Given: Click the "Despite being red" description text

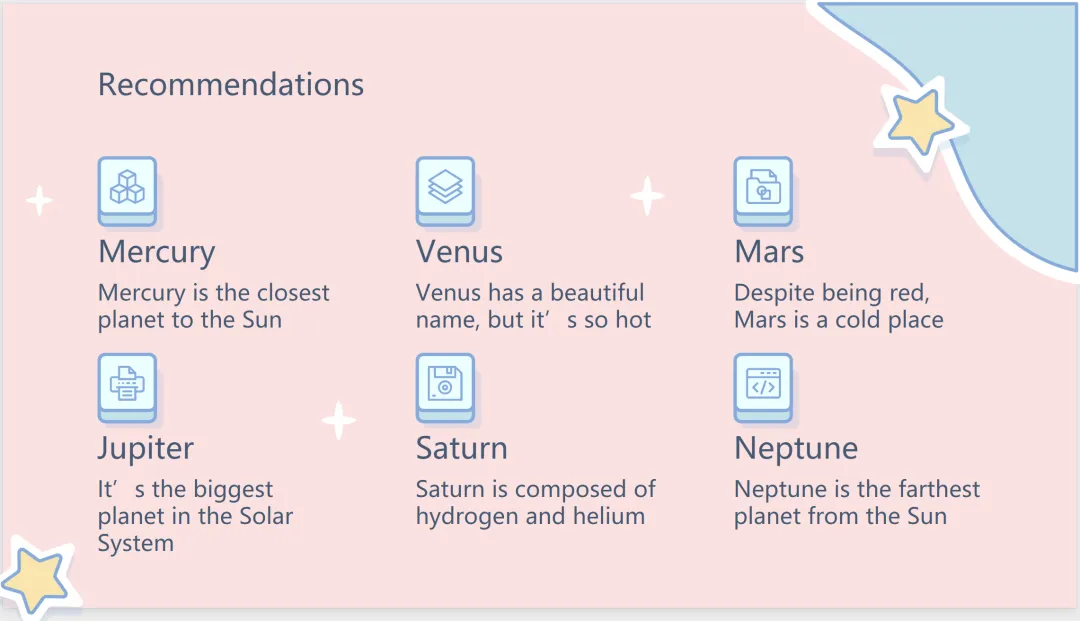Looking at the screenshot, I should pyautogui.click(x=838, y=306).
